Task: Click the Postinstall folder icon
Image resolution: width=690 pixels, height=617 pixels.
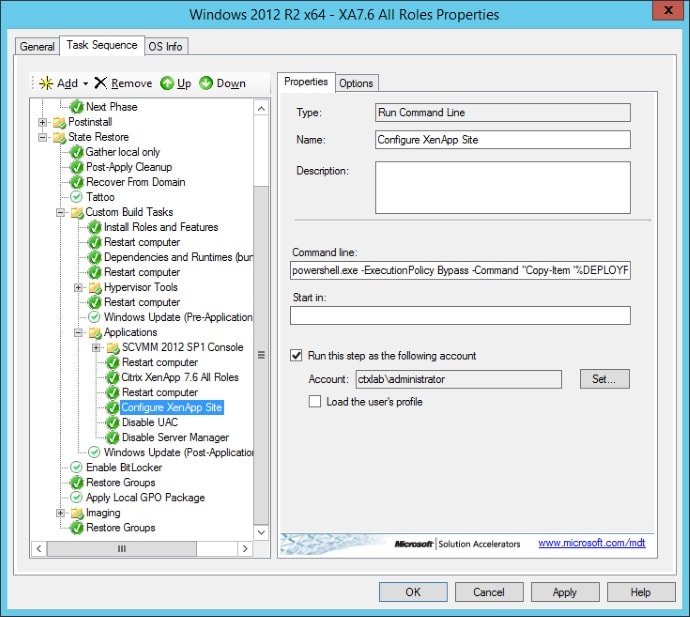Action: tap(59, 122)
